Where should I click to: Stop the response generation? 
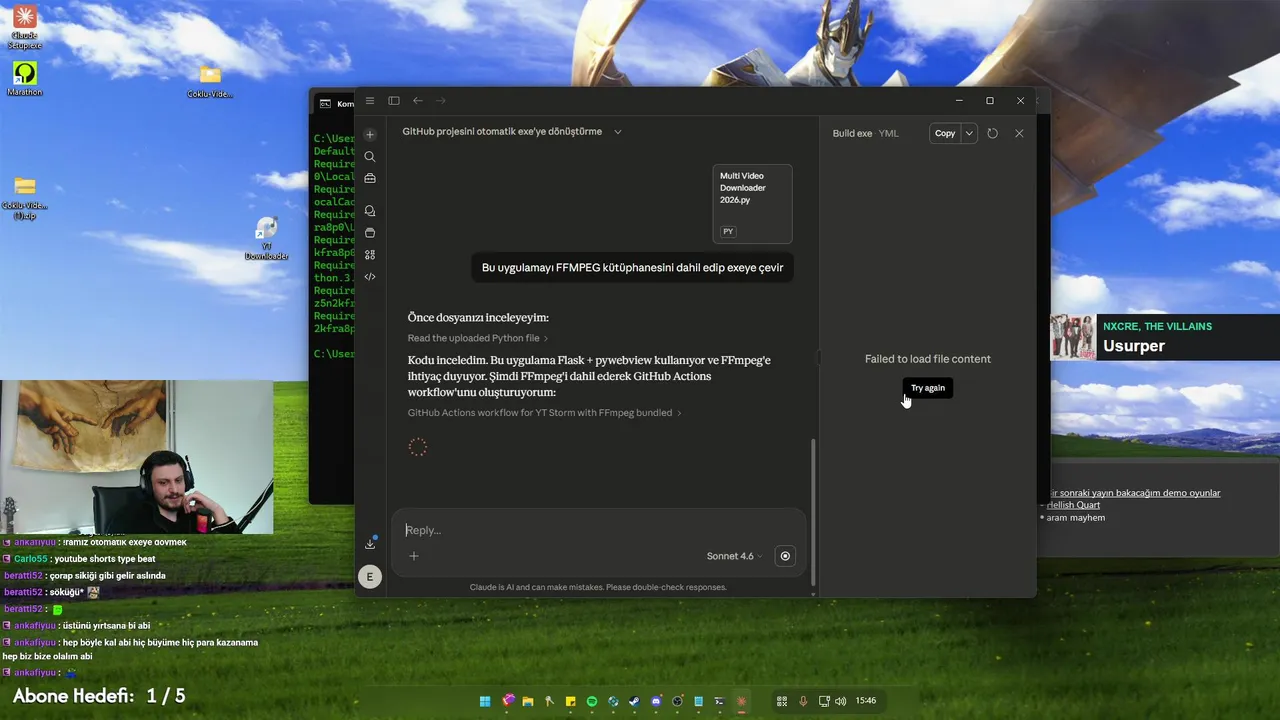tap(785, 556)
